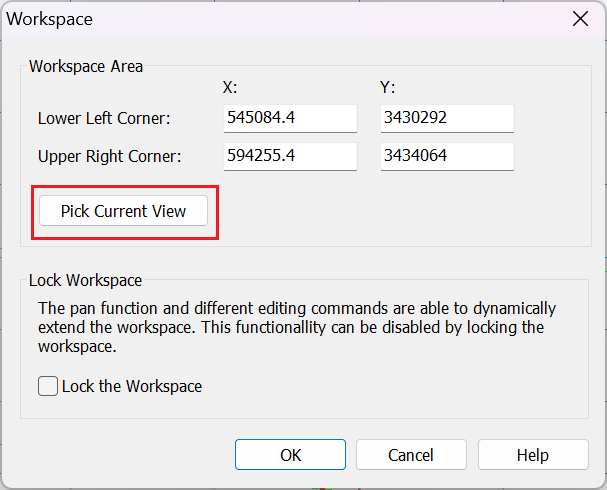Click the 'Y:' column header label
The image size is (607, 490).
(387, 87)
